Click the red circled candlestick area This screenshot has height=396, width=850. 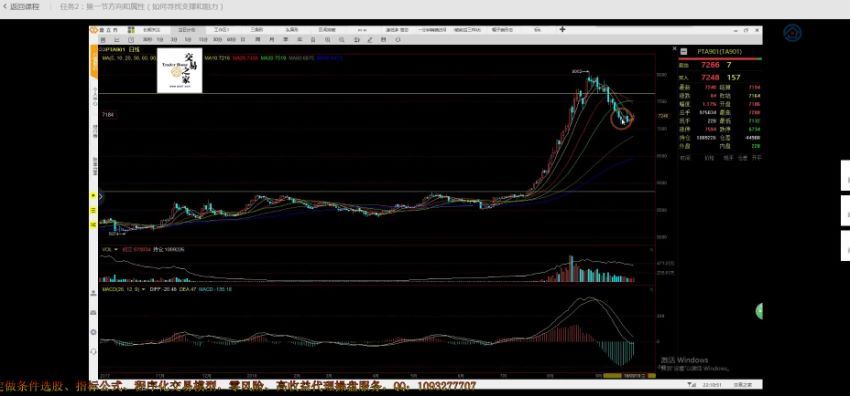coord(622,119)
